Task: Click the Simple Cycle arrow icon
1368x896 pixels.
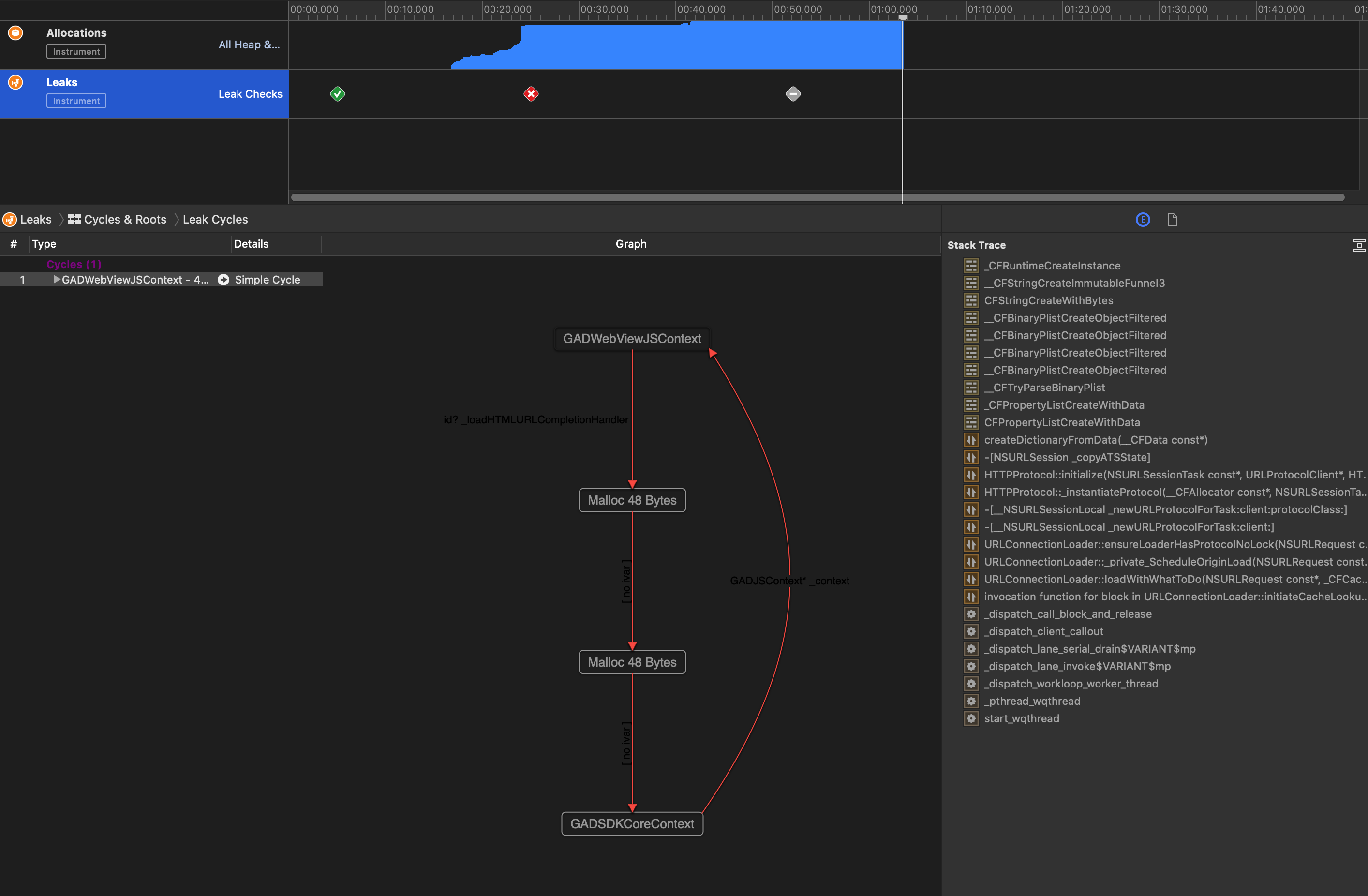Action: (223, 280)
